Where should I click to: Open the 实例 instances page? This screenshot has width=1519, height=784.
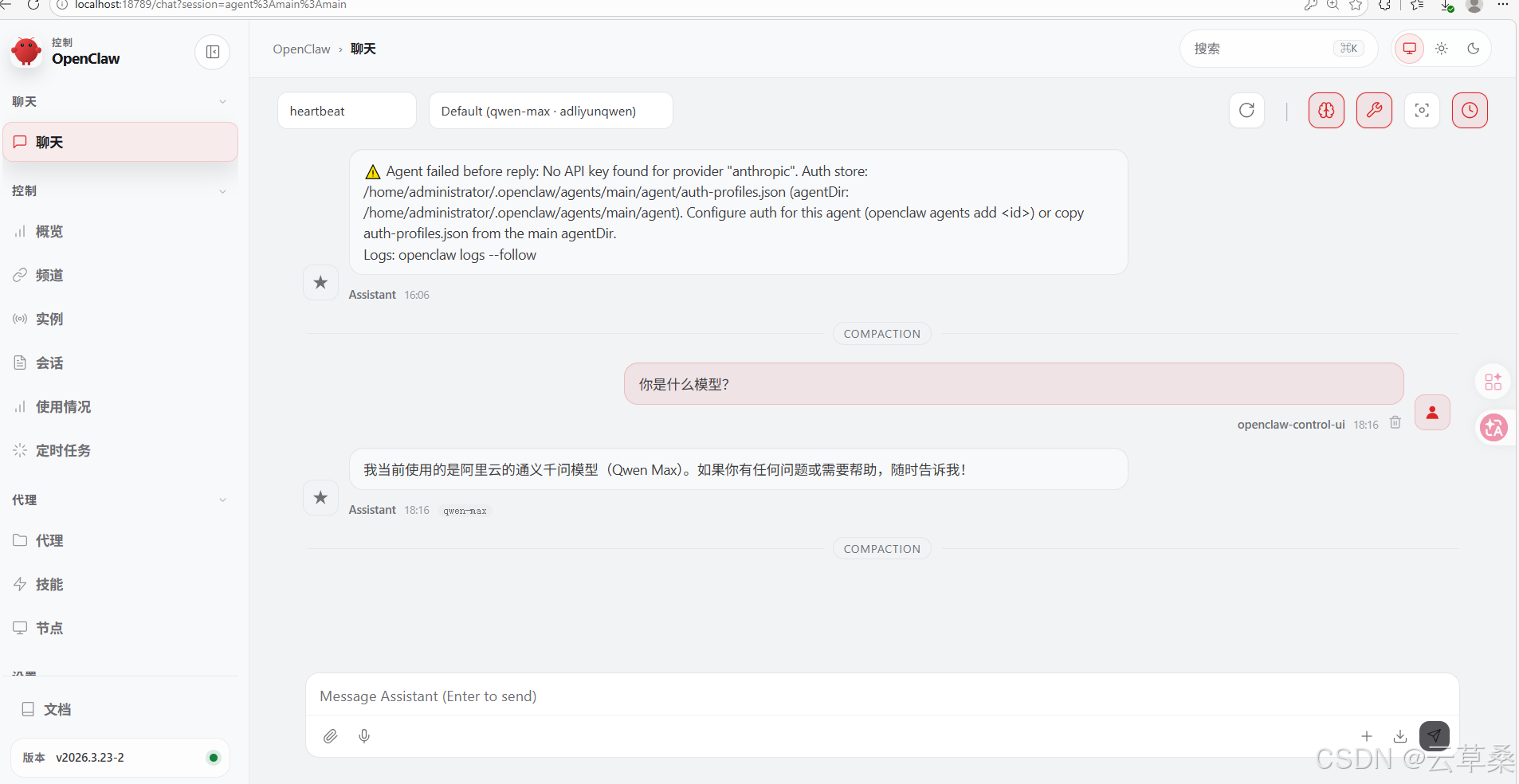click(x=120, y=319)
